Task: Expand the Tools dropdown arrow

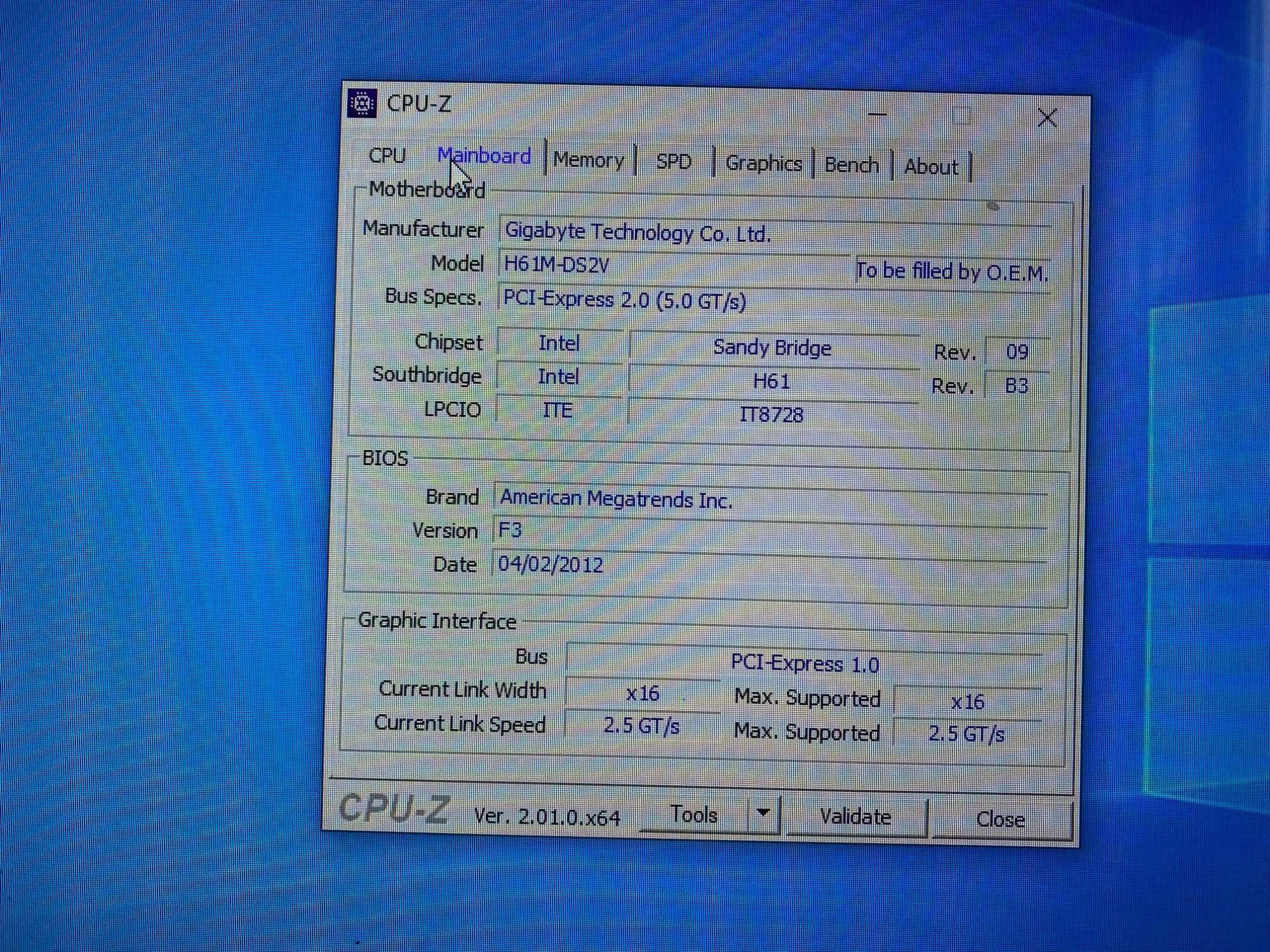Action: pyautogui.click(x=763, y=813)
